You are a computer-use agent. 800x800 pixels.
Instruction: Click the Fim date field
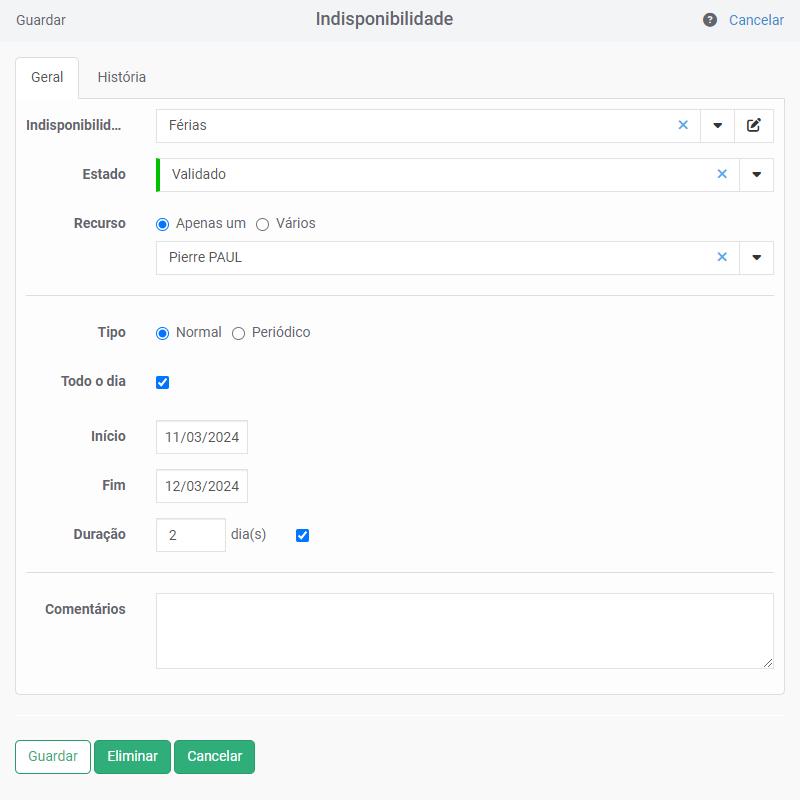pos(202,486)
